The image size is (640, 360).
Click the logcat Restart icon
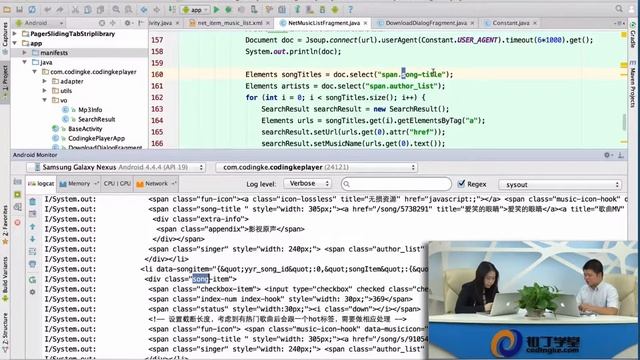[33, 280]
